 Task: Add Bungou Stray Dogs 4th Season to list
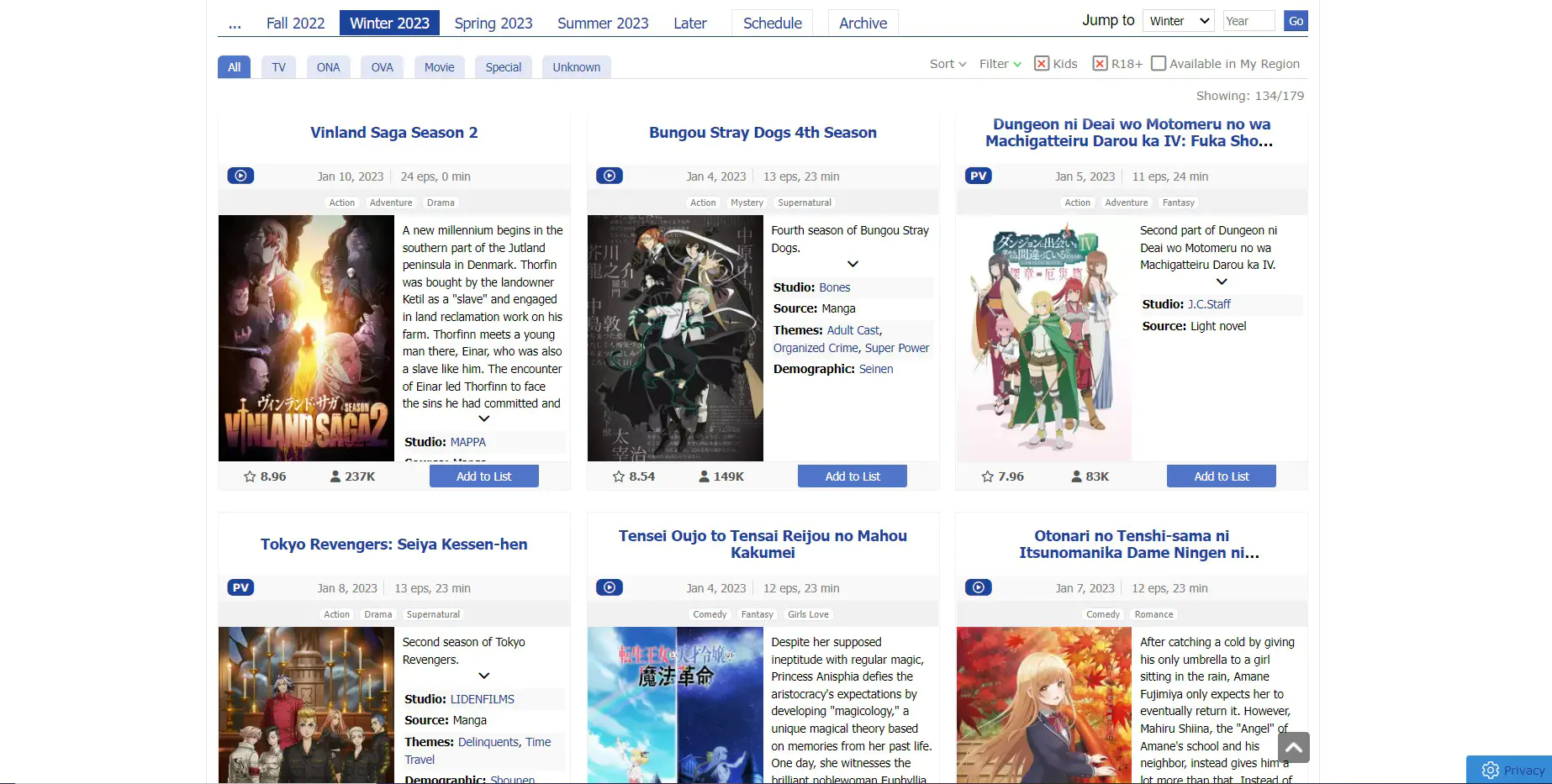pyautogui.click(x=853, y=476)
